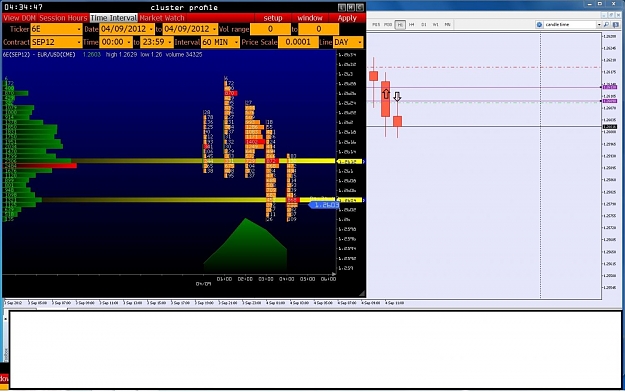Click the C button in cluster profile title bar
Screen dimensions: 625x392
tap(360, 7)
